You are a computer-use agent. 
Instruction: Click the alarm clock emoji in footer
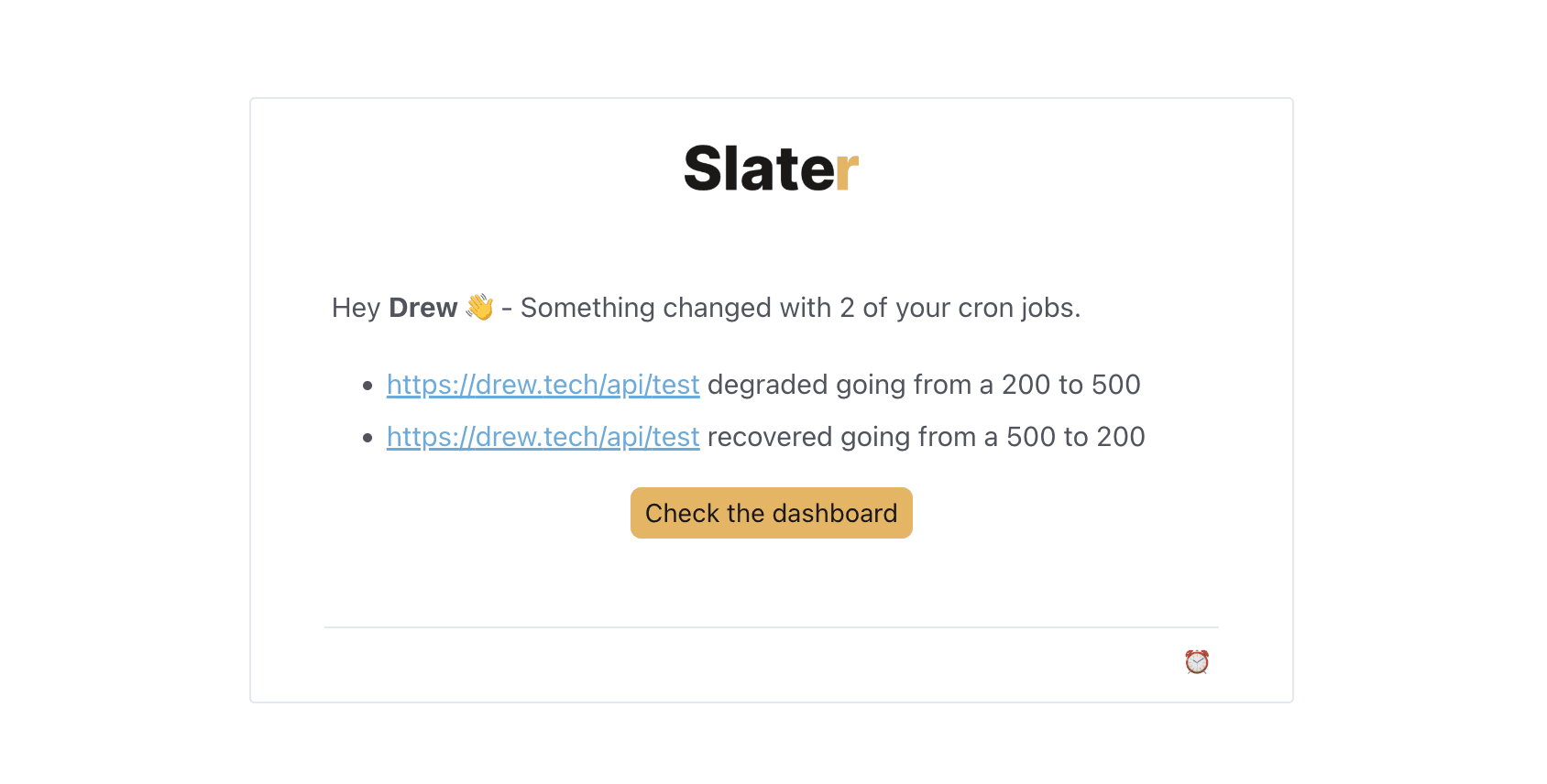1197,661
